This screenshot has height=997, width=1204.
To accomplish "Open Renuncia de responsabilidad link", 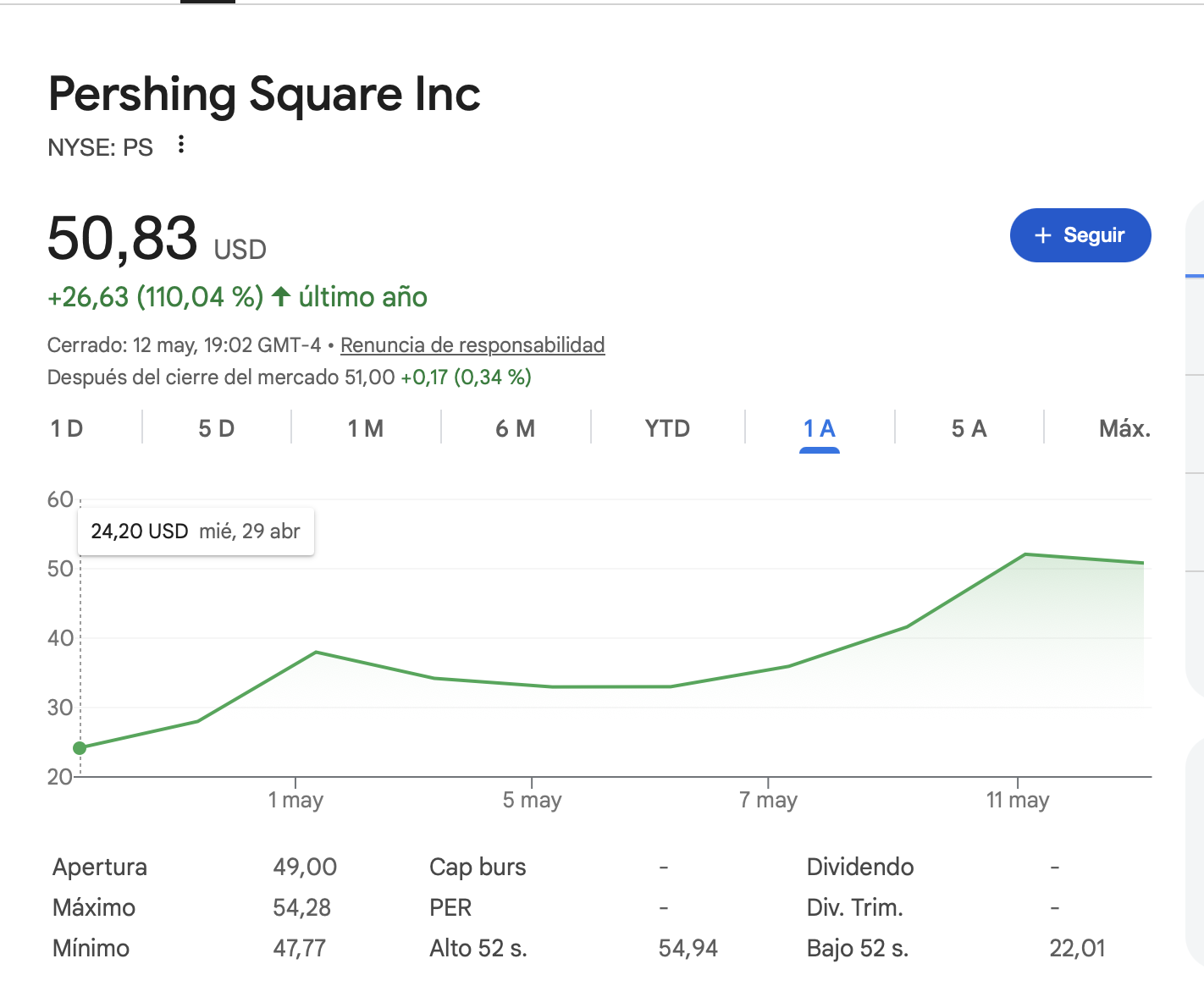I will pyautogui.click(x=472, y=345).
